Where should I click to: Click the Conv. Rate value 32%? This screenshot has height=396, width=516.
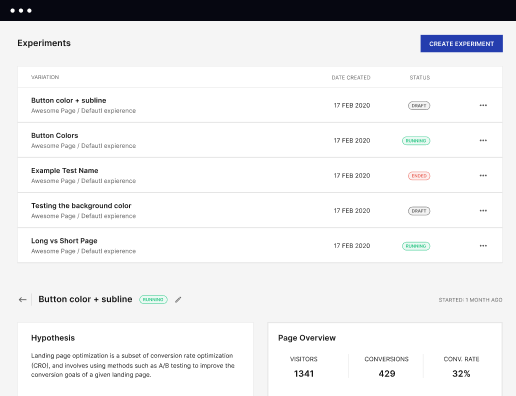pos(461,374)
